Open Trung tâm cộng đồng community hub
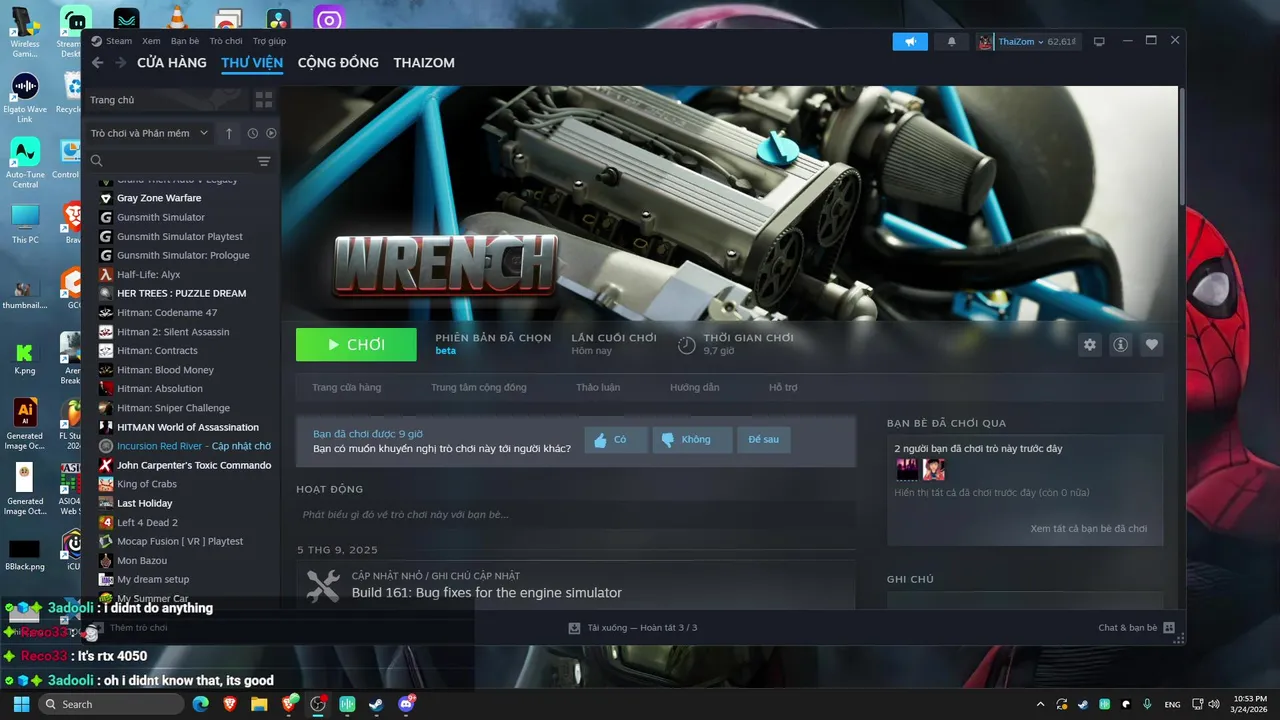Image resolution: width=1280 pixels, height=720 pixels. [x=478, y=387]
